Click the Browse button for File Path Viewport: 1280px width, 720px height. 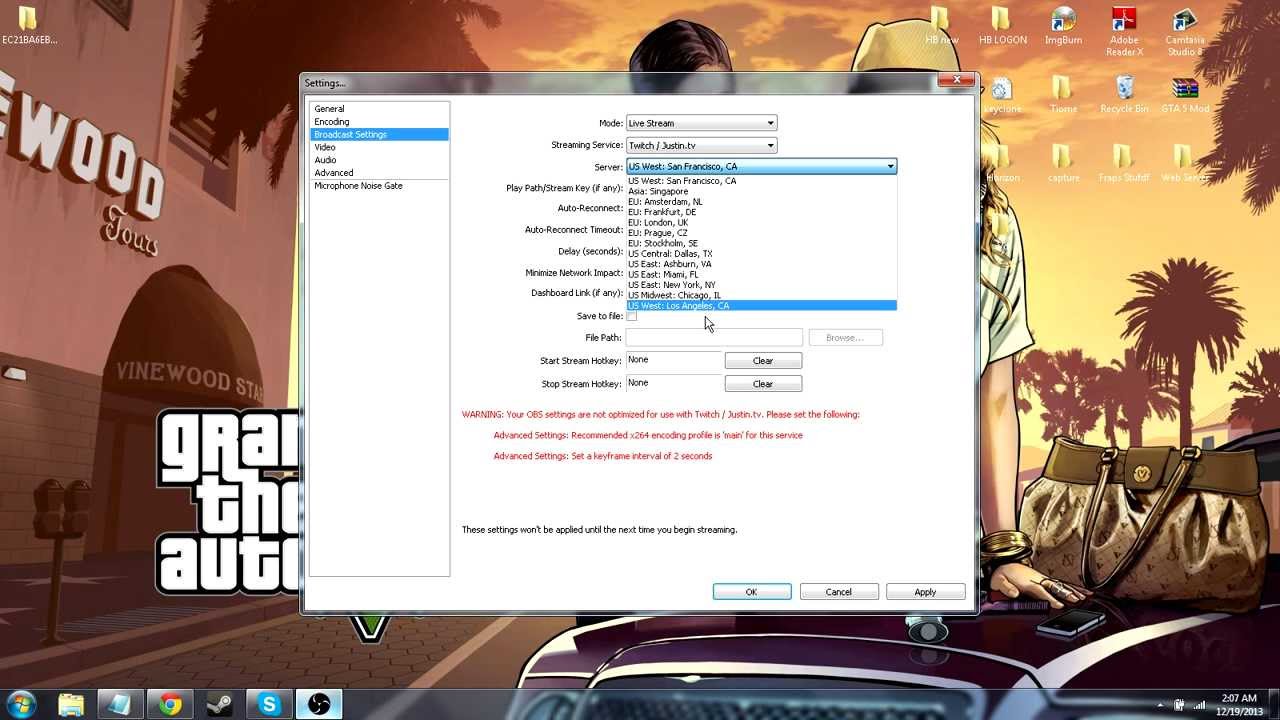coord(845,338)
